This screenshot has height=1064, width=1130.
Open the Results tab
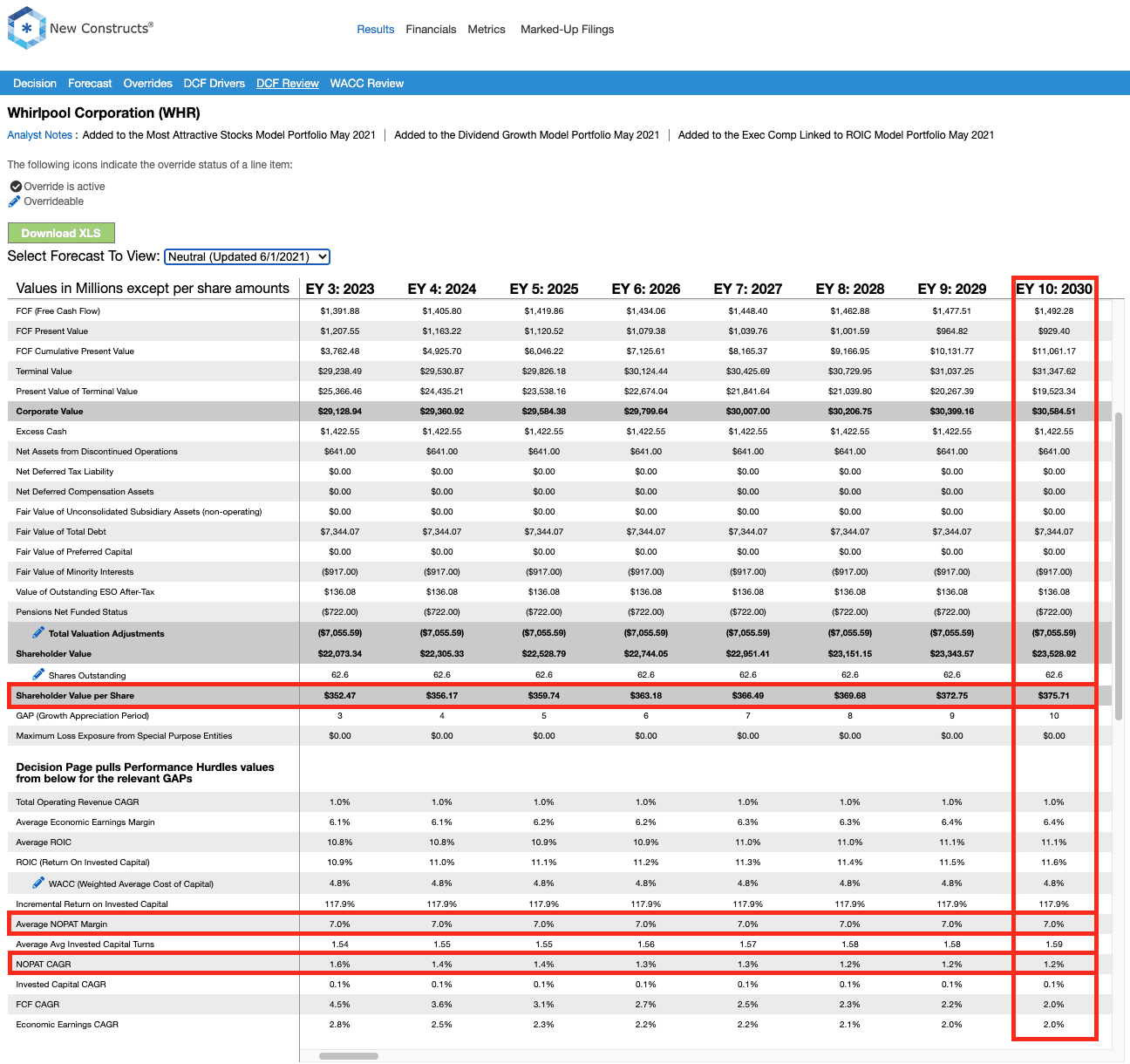pyautogui.click(x=376, y=30)
